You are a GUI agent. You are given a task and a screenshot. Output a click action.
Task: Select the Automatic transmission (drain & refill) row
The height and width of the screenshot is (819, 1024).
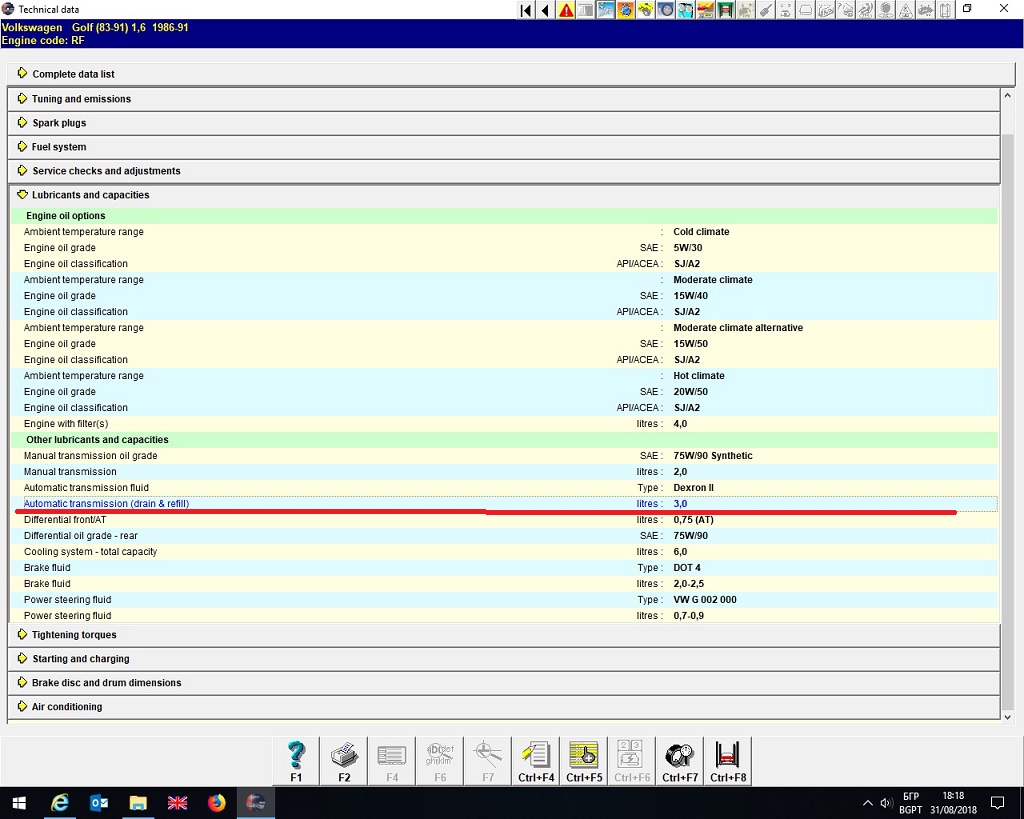[x=107, y=504]
